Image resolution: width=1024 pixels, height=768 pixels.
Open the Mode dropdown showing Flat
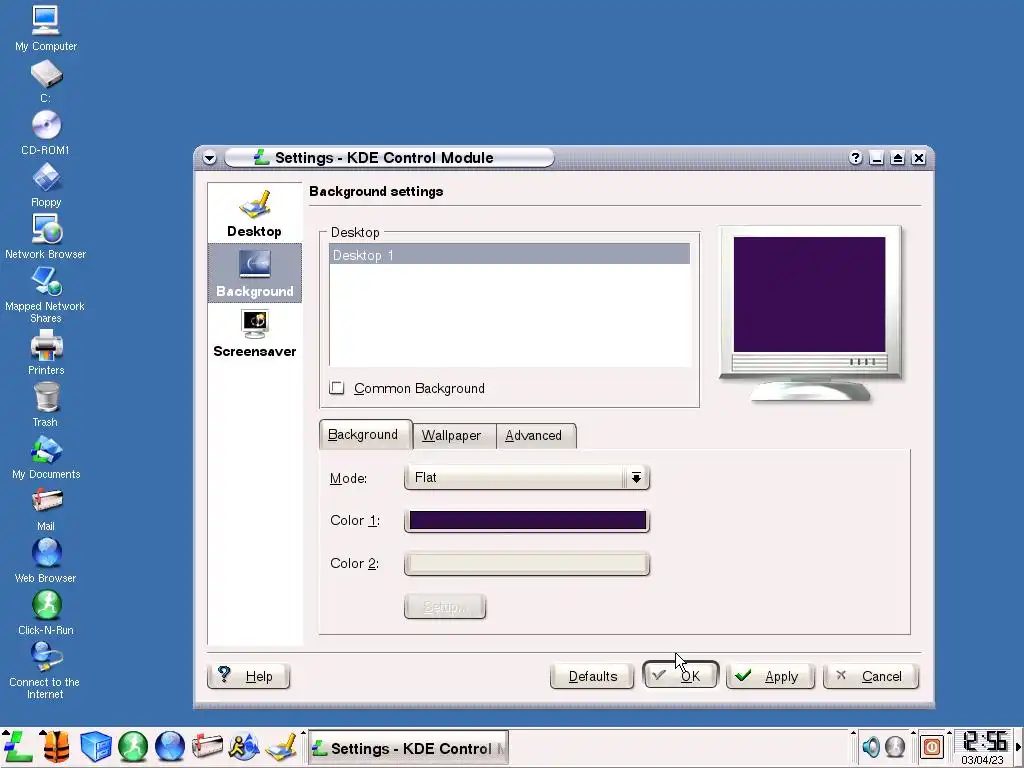526,477
